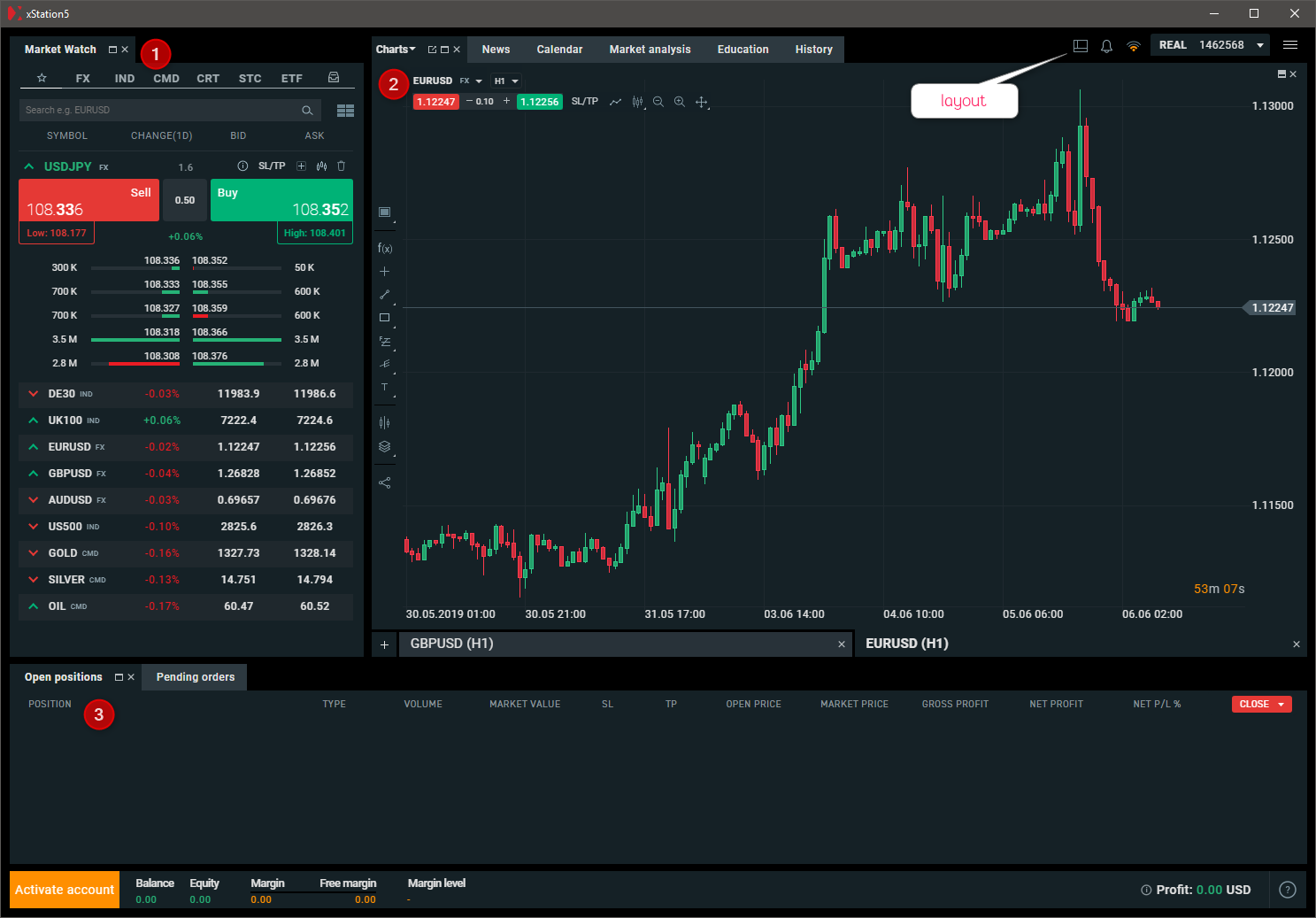
Task: Zoom in the EURUSD chart
Action: pyautogui.click(x=680, y=102)
